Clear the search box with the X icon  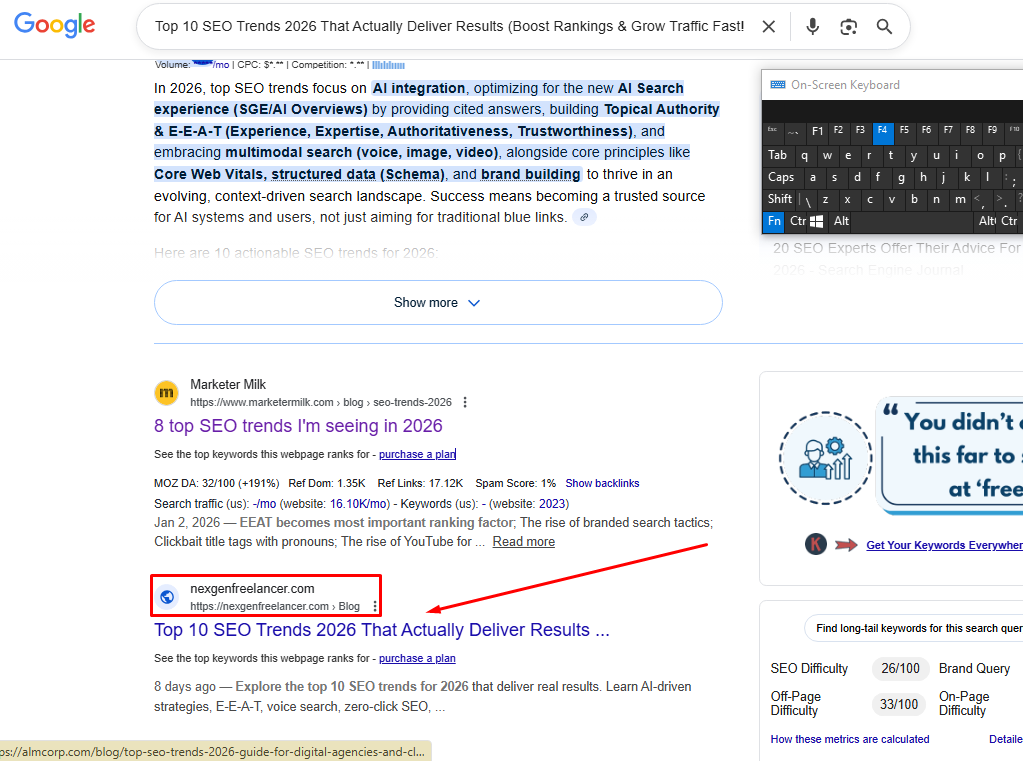tap(768, 27)
